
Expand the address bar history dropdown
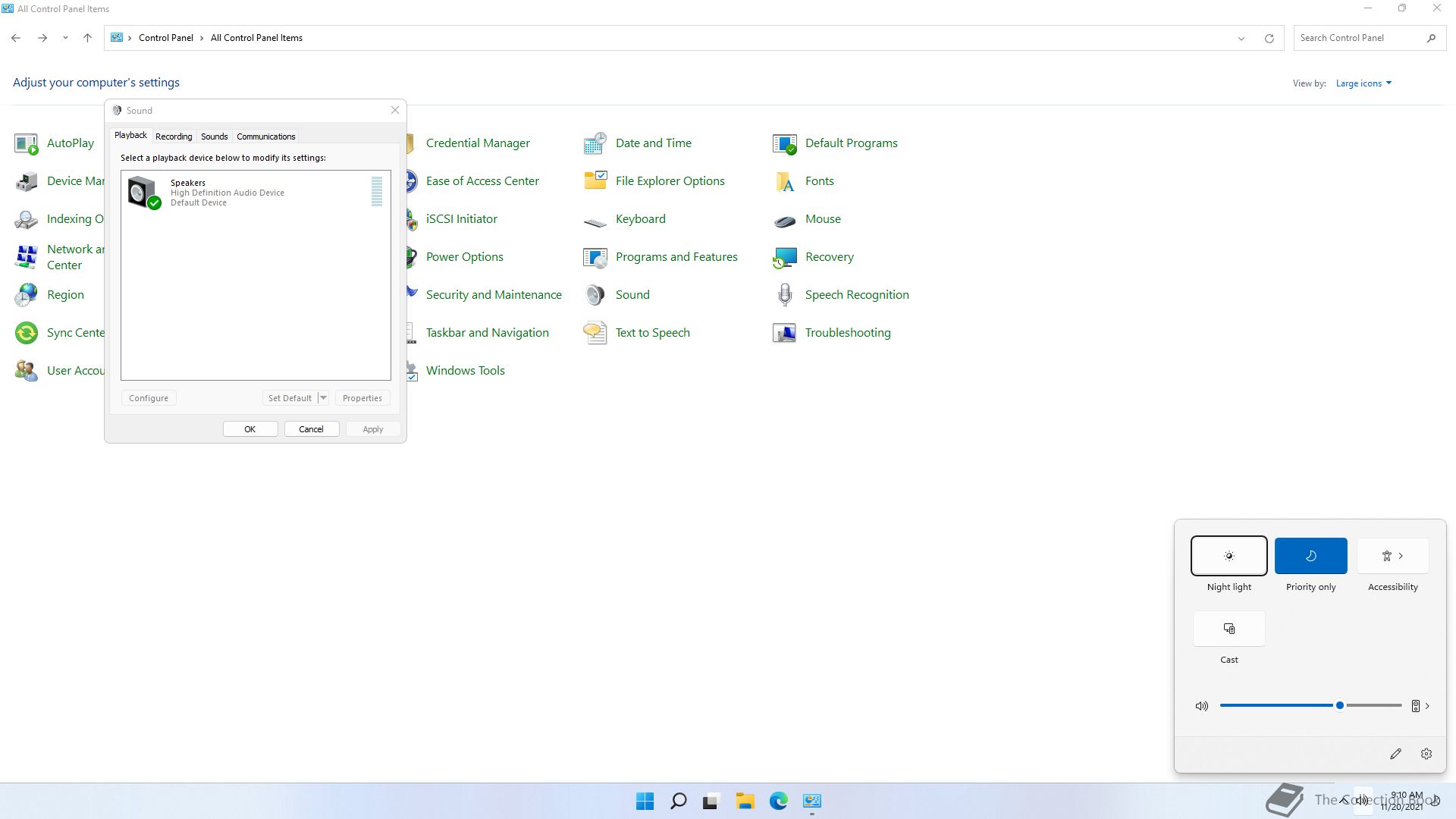1241,38
